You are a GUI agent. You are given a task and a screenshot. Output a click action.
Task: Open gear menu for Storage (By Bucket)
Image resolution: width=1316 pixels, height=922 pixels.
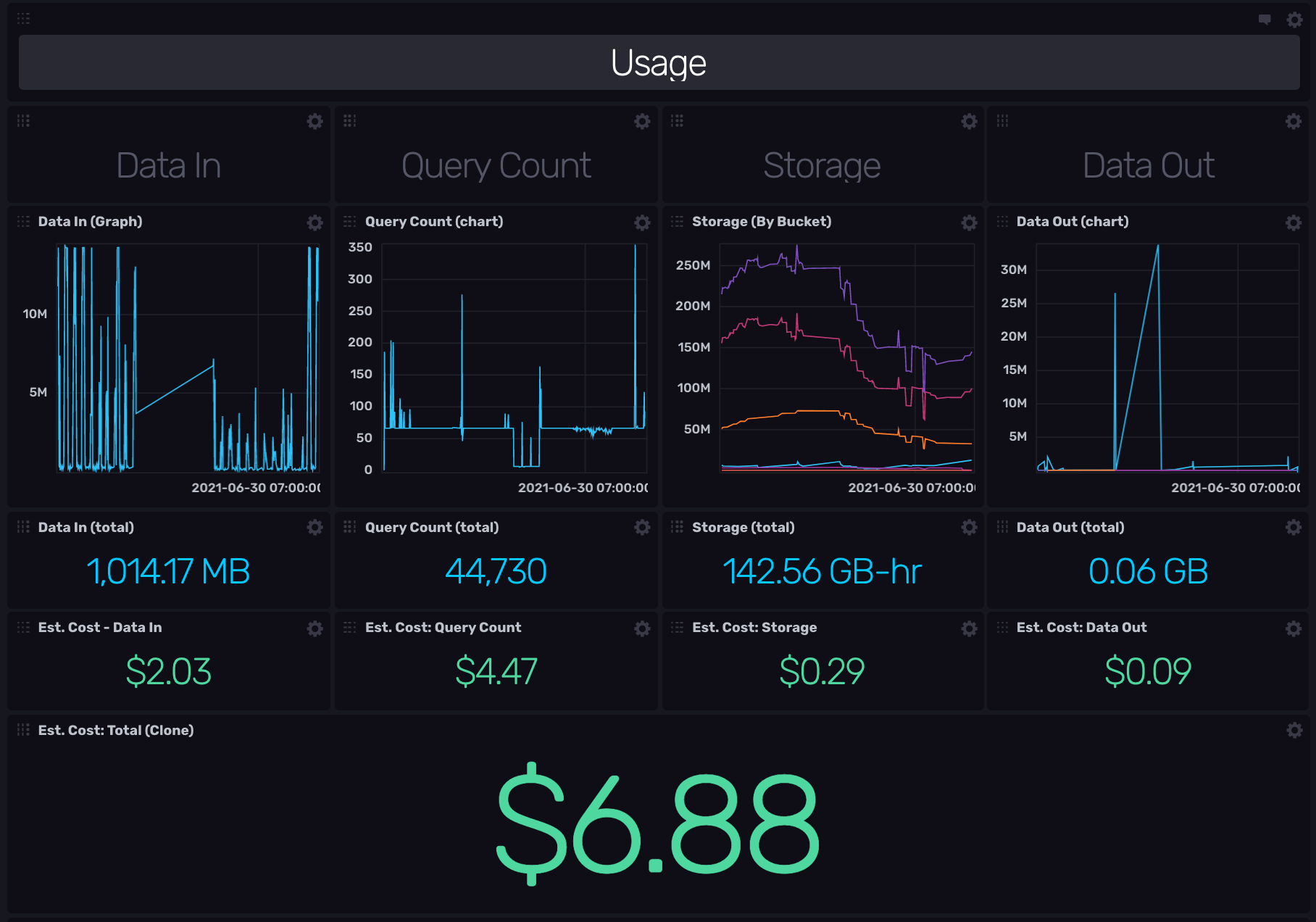[x=969, y=223]
